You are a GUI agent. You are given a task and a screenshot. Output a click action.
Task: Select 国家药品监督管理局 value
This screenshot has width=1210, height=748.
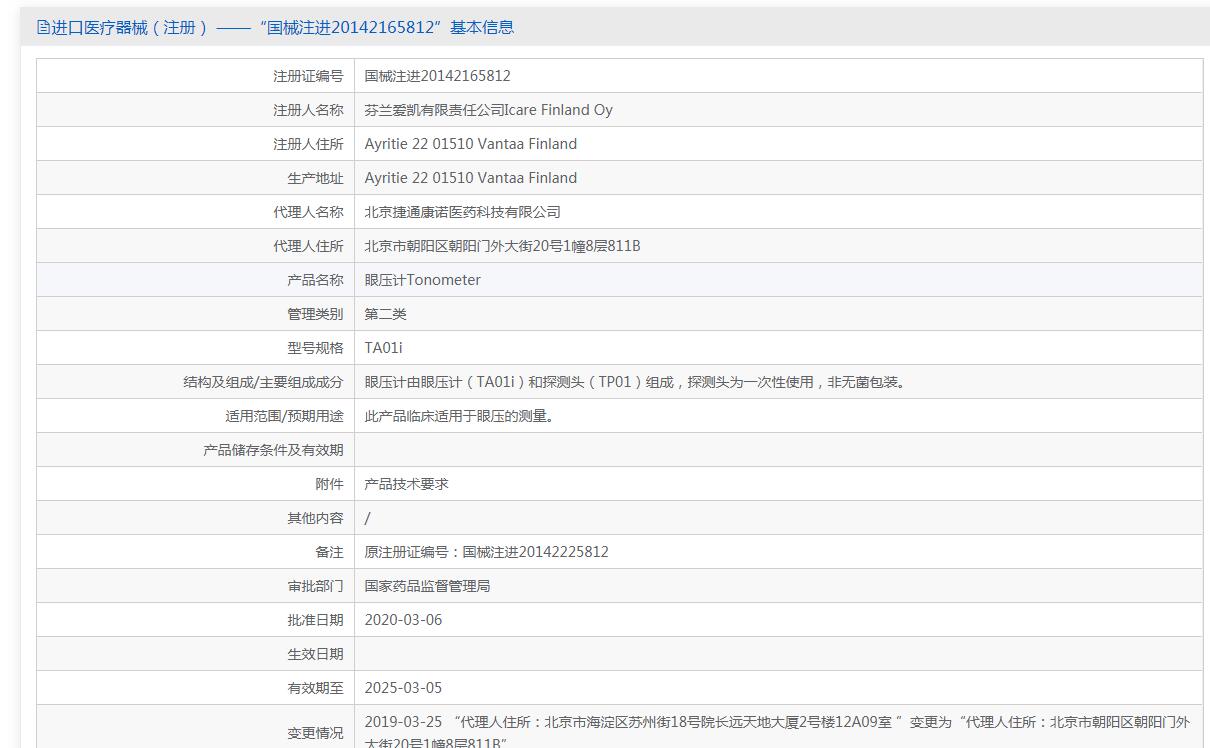(x=427, y=586)
